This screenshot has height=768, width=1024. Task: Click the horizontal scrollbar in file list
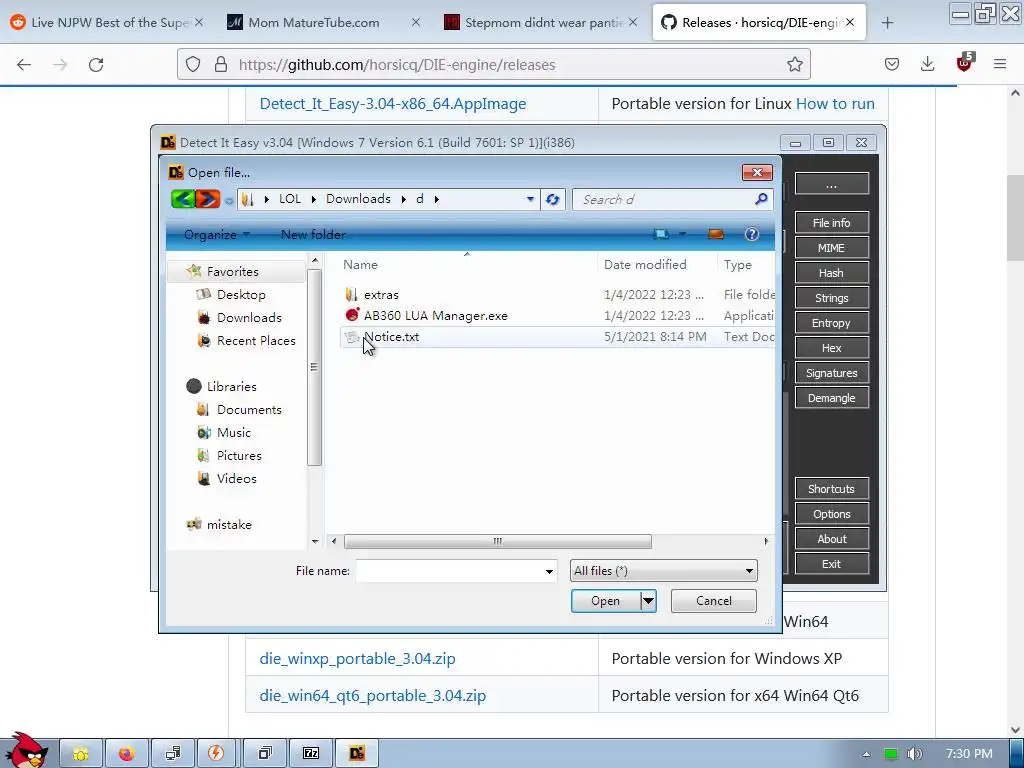[498, 541]
